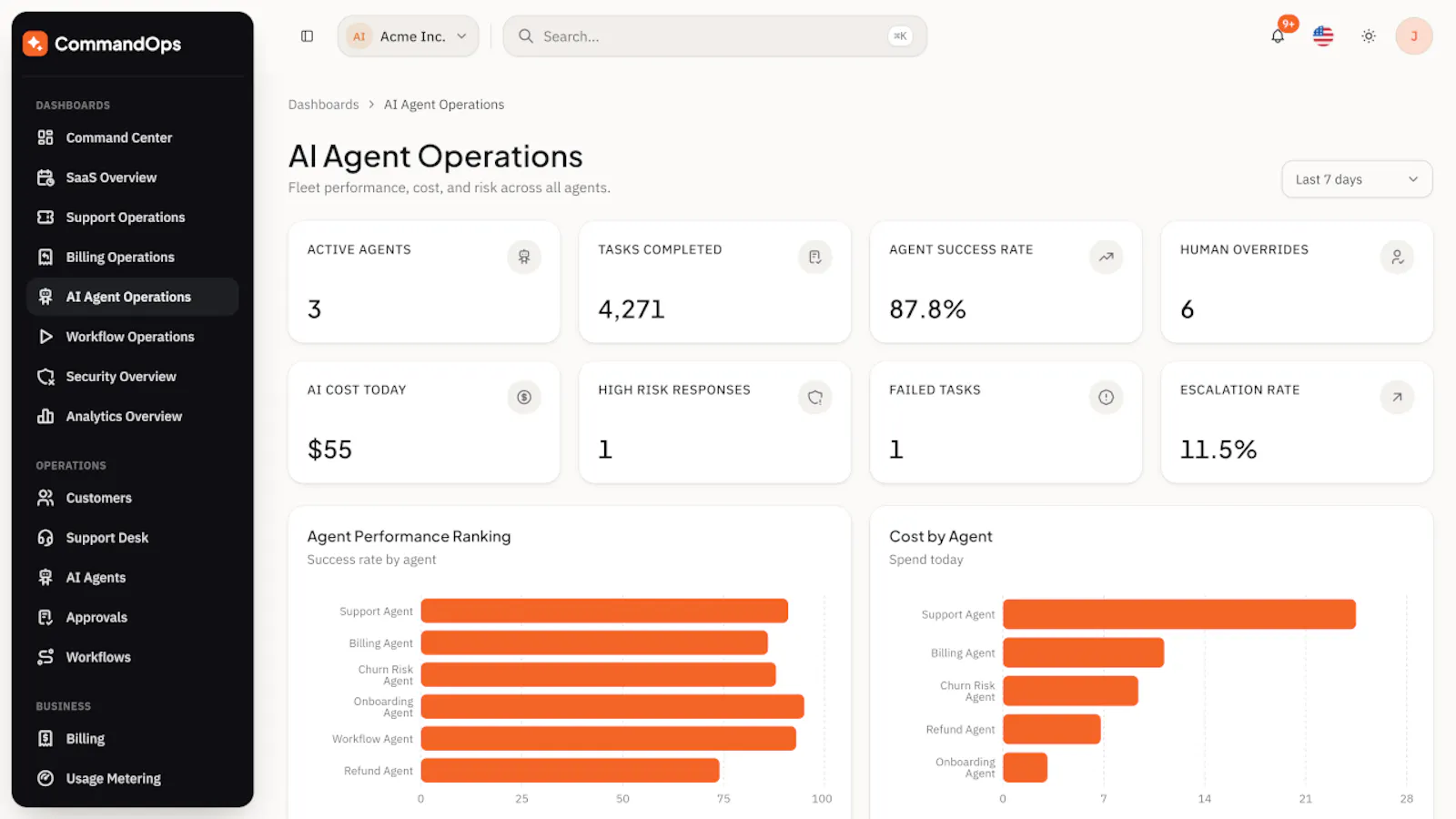Click the Escalation Rate arrow icon
This screenshot has height=819, width=1456.
pos(1398,398)
